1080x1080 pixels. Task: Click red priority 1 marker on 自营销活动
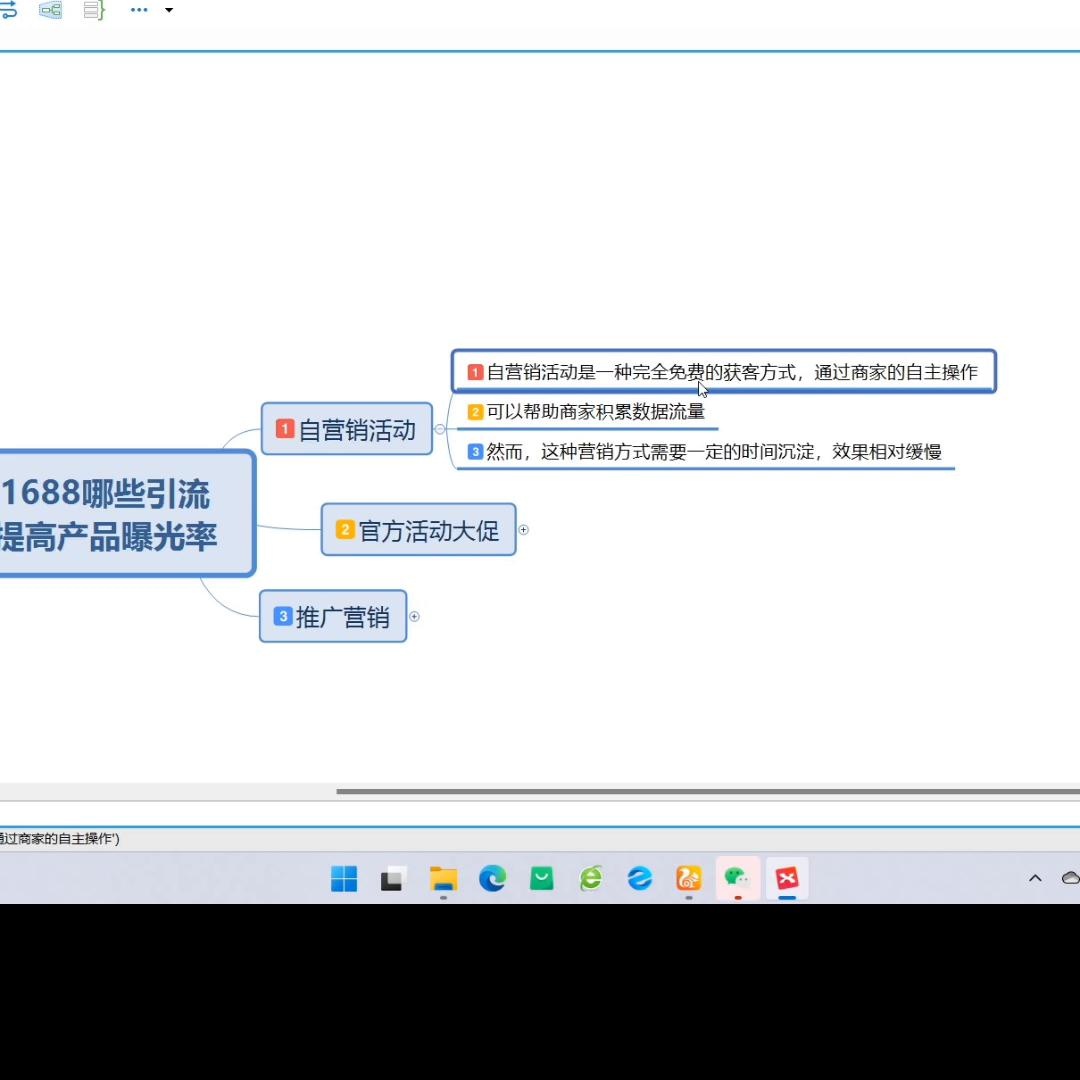(285, 428)
